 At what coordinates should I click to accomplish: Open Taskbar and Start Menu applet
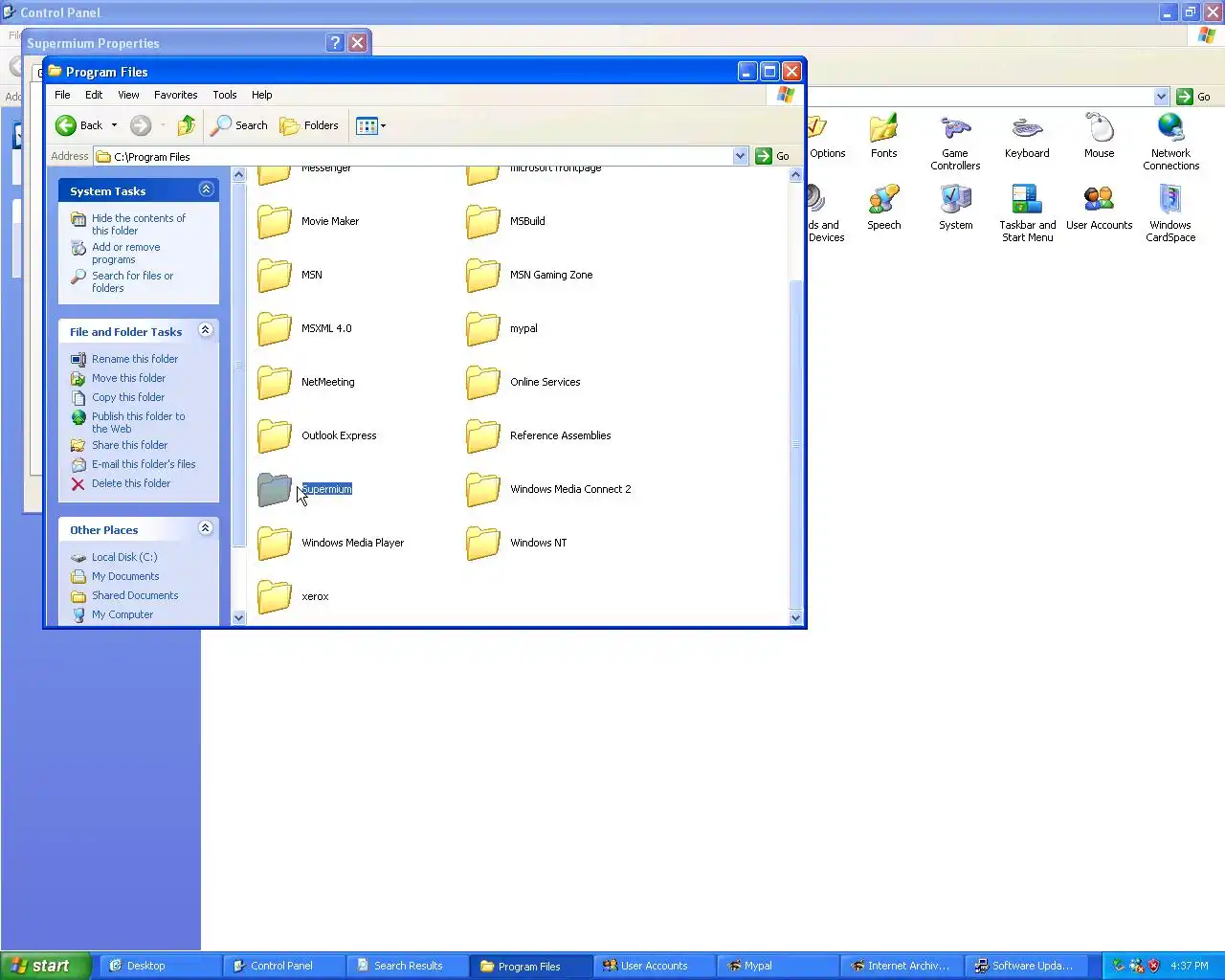coord(1027,213)
